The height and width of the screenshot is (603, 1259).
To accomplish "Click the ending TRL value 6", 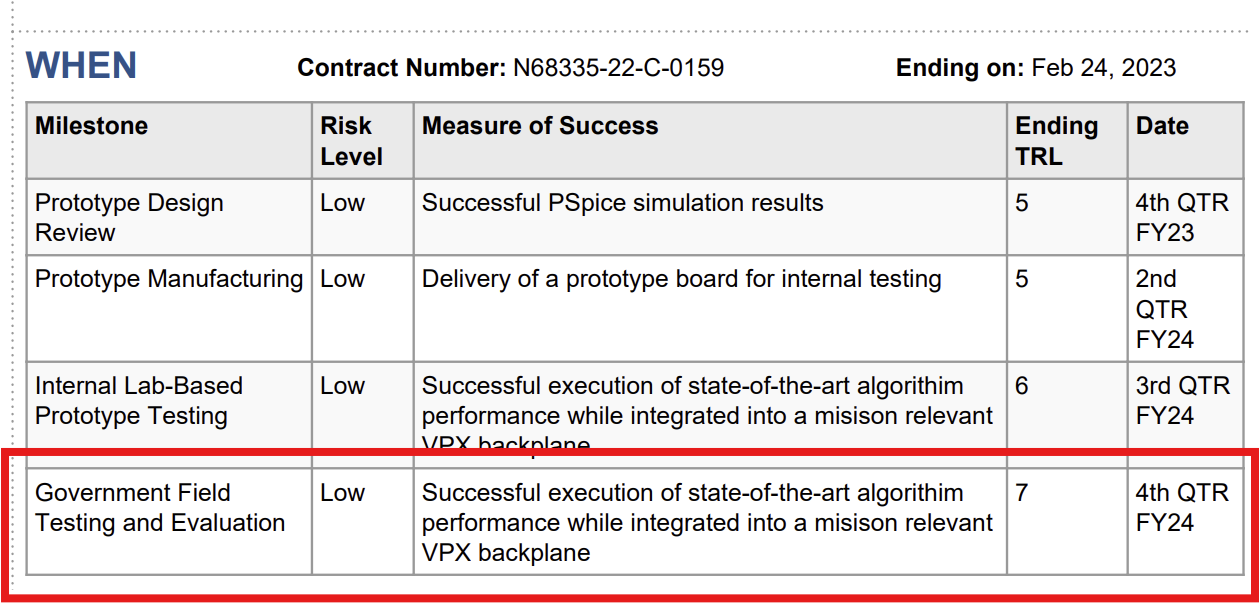I will click(1021, 386).
